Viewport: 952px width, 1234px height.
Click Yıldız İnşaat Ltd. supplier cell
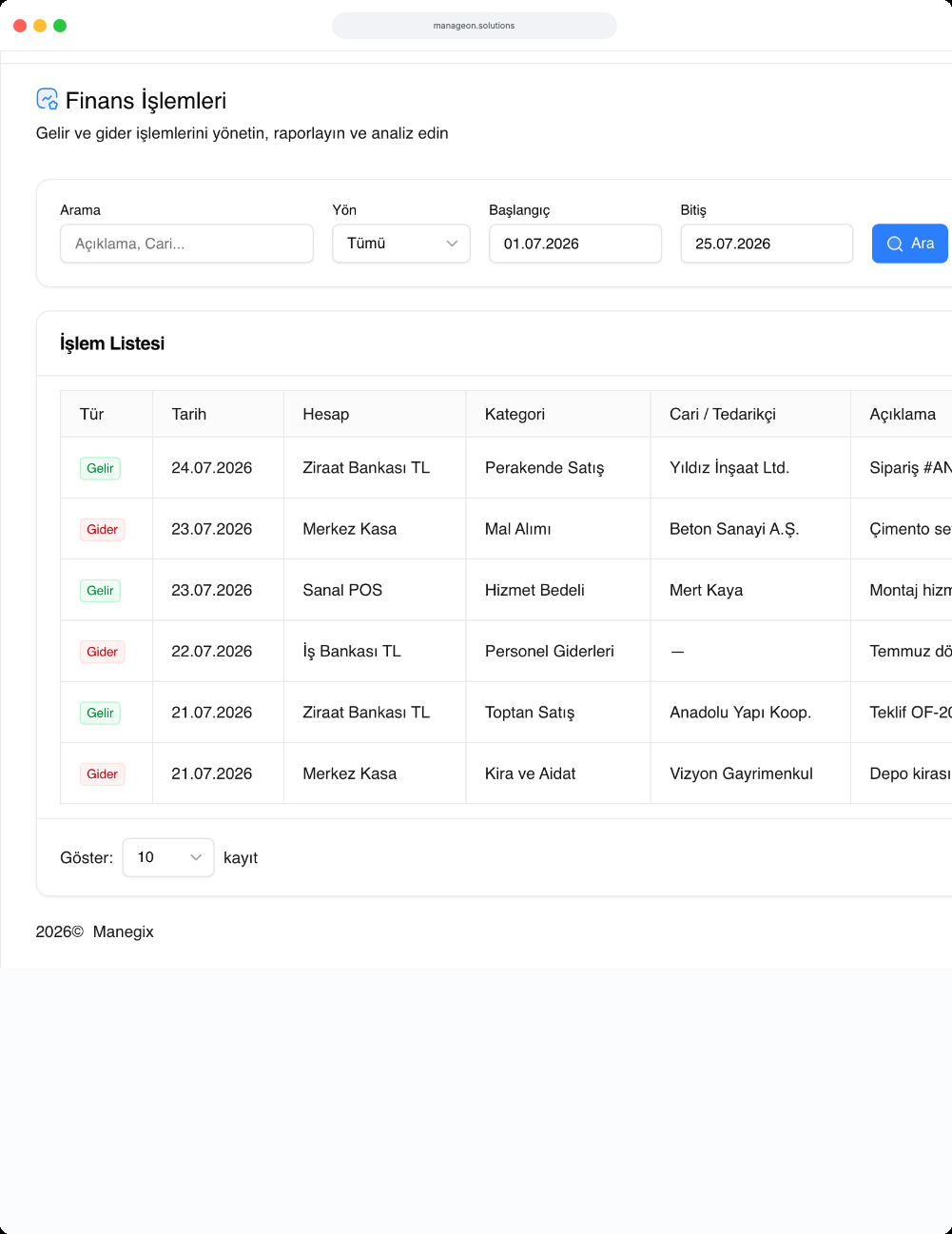pos(750,468)
